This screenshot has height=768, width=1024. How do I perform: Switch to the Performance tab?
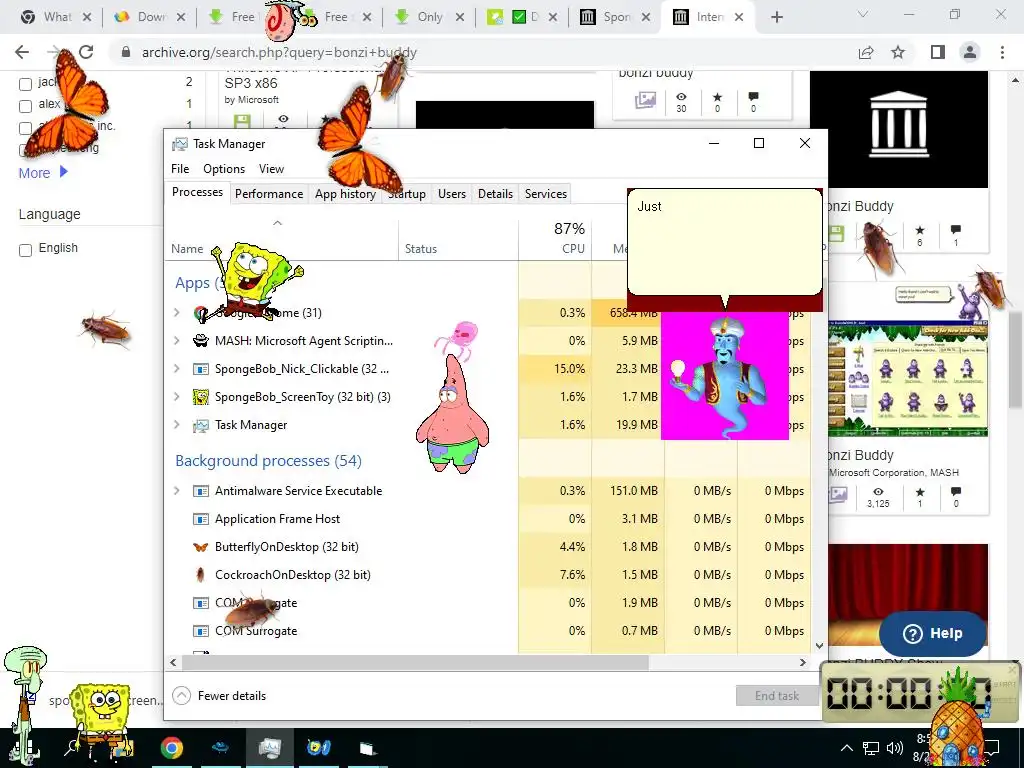pyautogui.click(x=269, y=194)
